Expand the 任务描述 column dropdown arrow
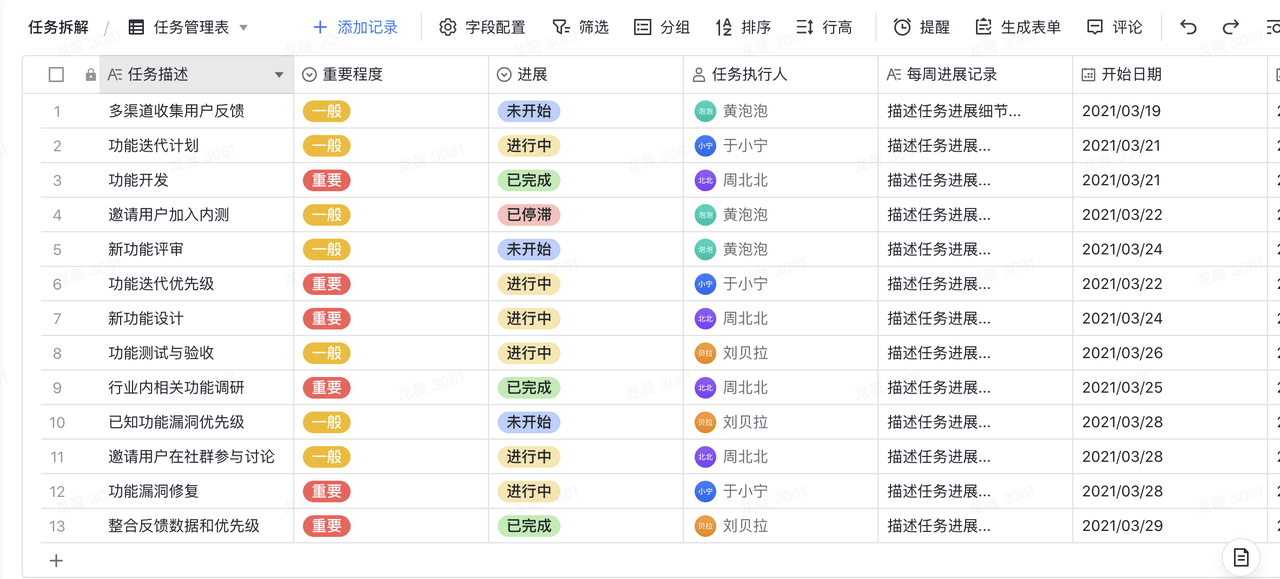Image resolution: width=1280 pixels, height=579 pixels. pos(279,75)
